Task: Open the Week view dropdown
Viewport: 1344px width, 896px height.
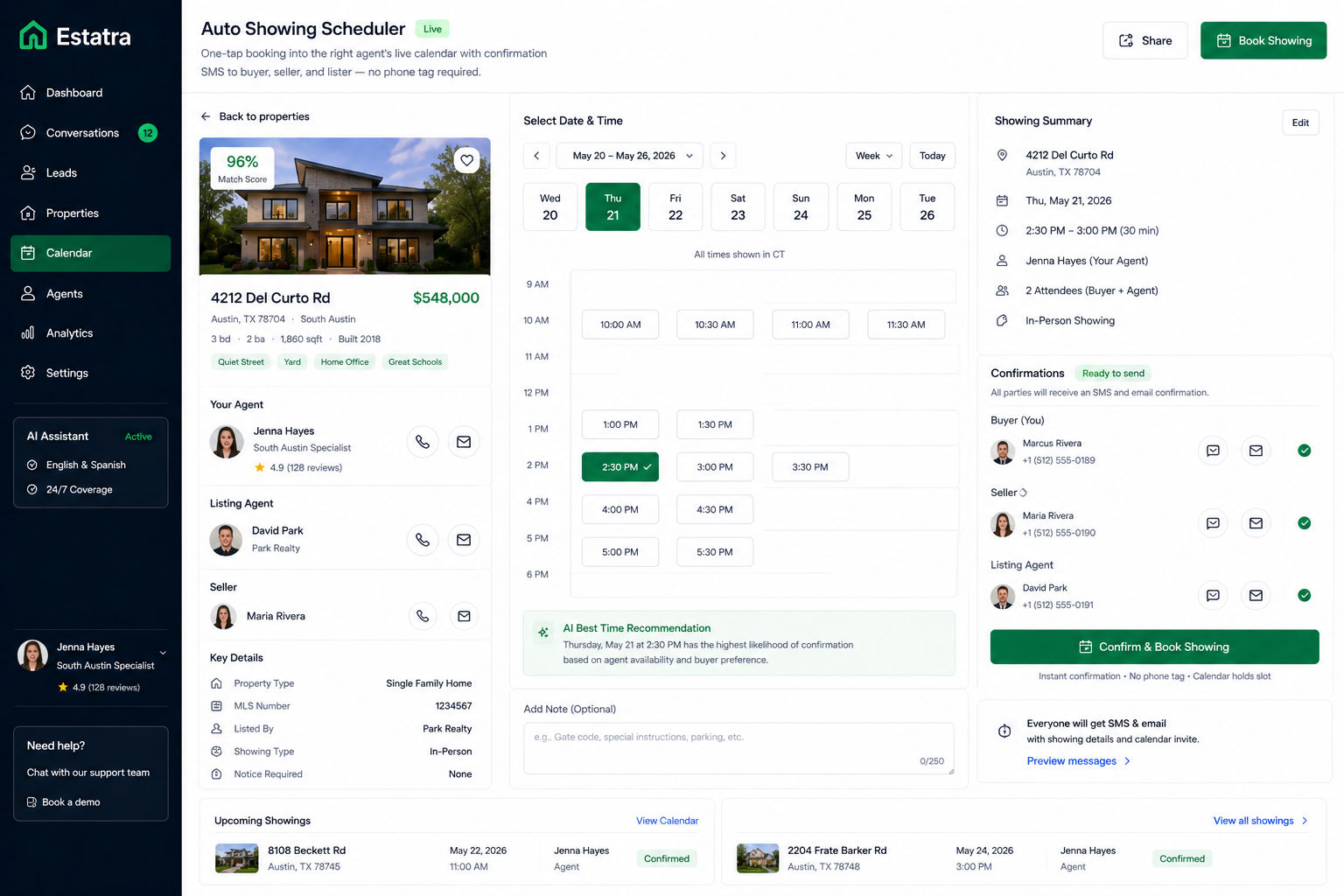Action: (x=874, y=156)
